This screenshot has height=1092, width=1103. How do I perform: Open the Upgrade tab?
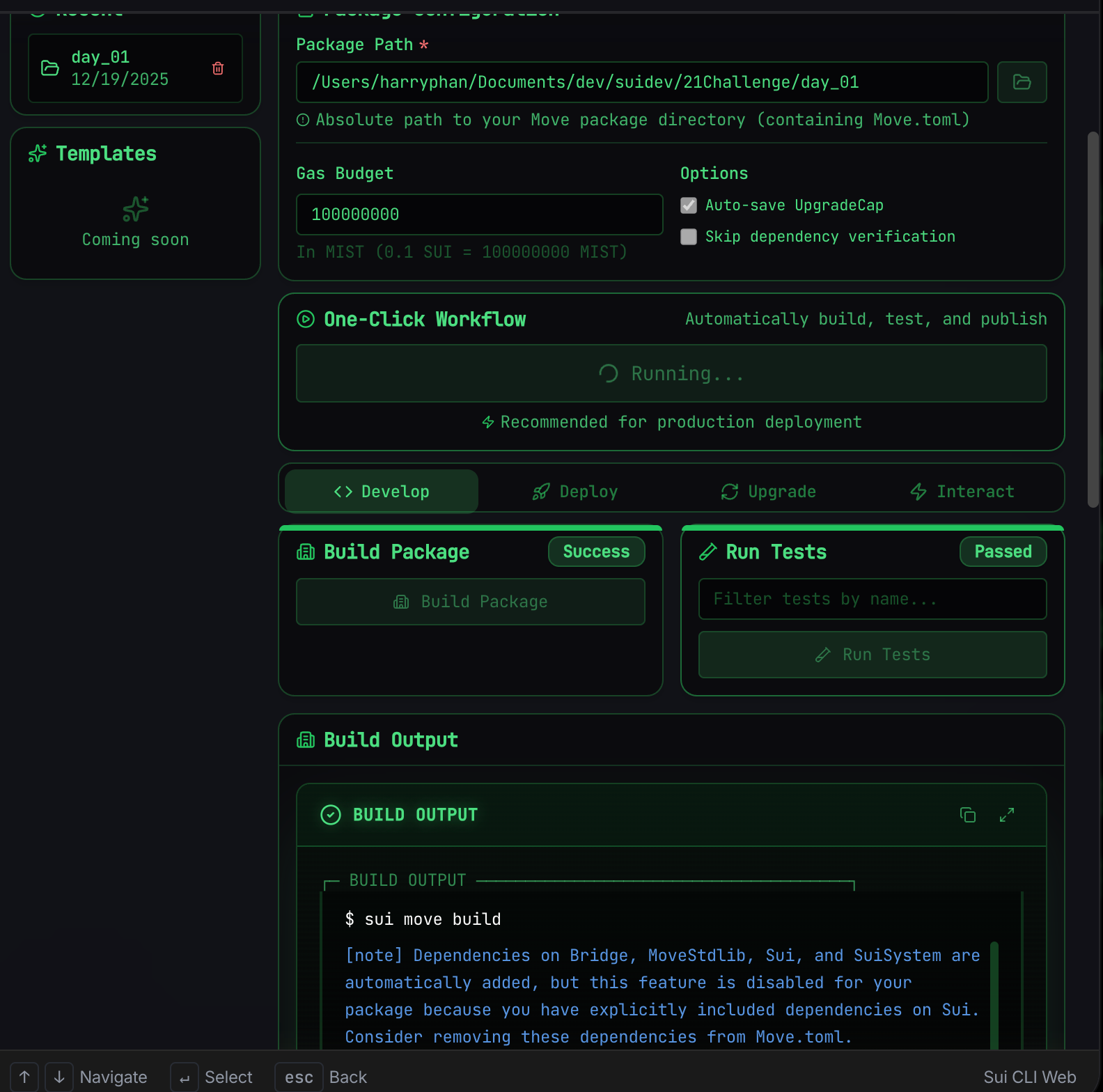[x=768, y=492]
